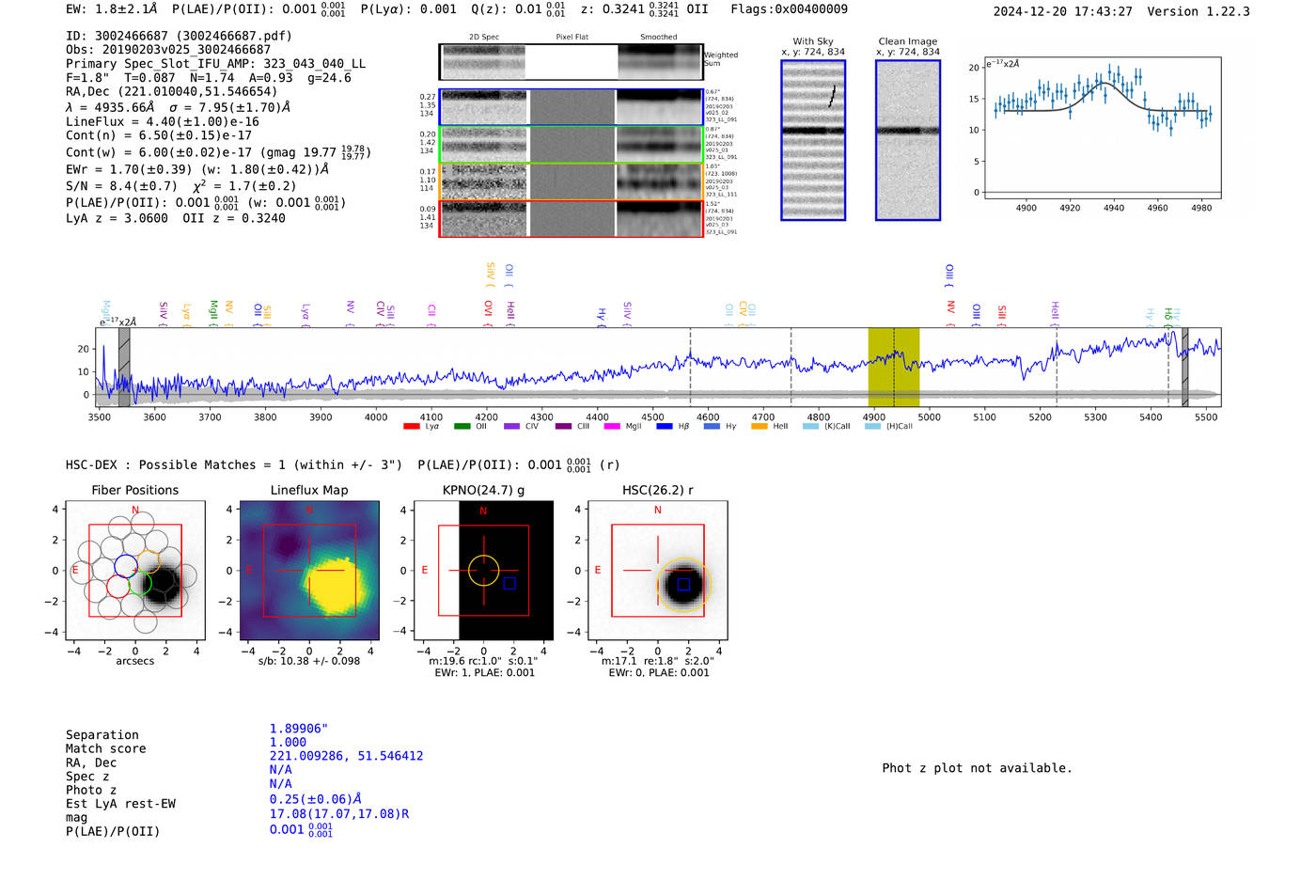This screenshot has width=1316, height=896.
Task: Click the orange HeII legend swatch
Action: pos(760,426)
